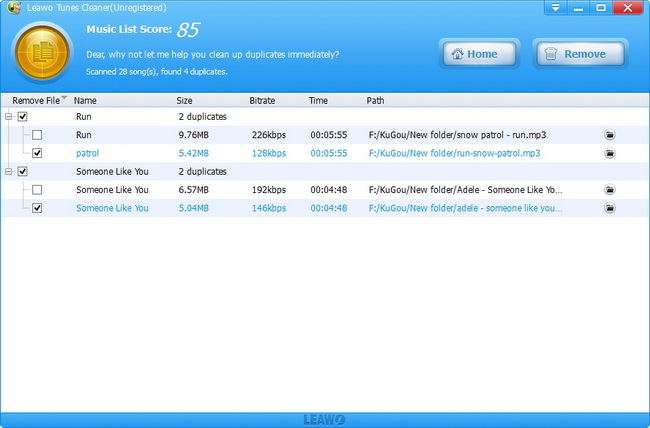Uncheck the 146kbps Someone Like You checkbox
Screen dimensions: 650x428
(x=37, y=209)
